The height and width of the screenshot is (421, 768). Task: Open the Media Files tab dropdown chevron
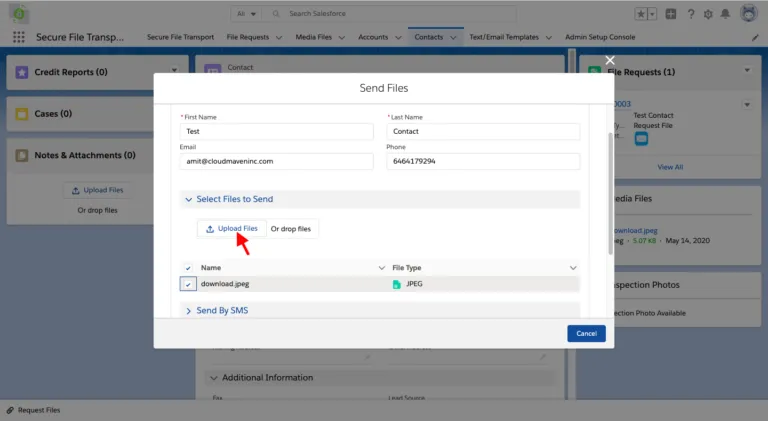[341, 37]
